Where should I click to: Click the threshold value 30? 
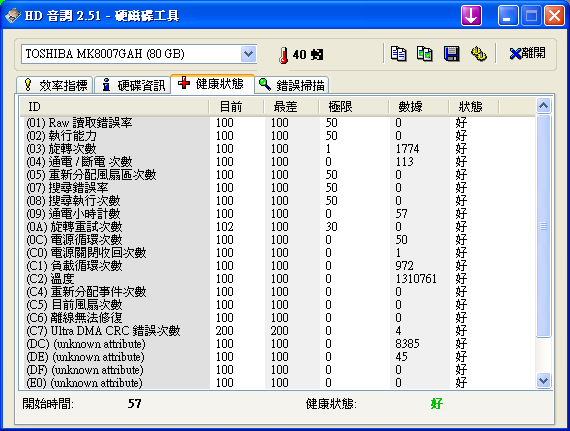coord(332,227)
